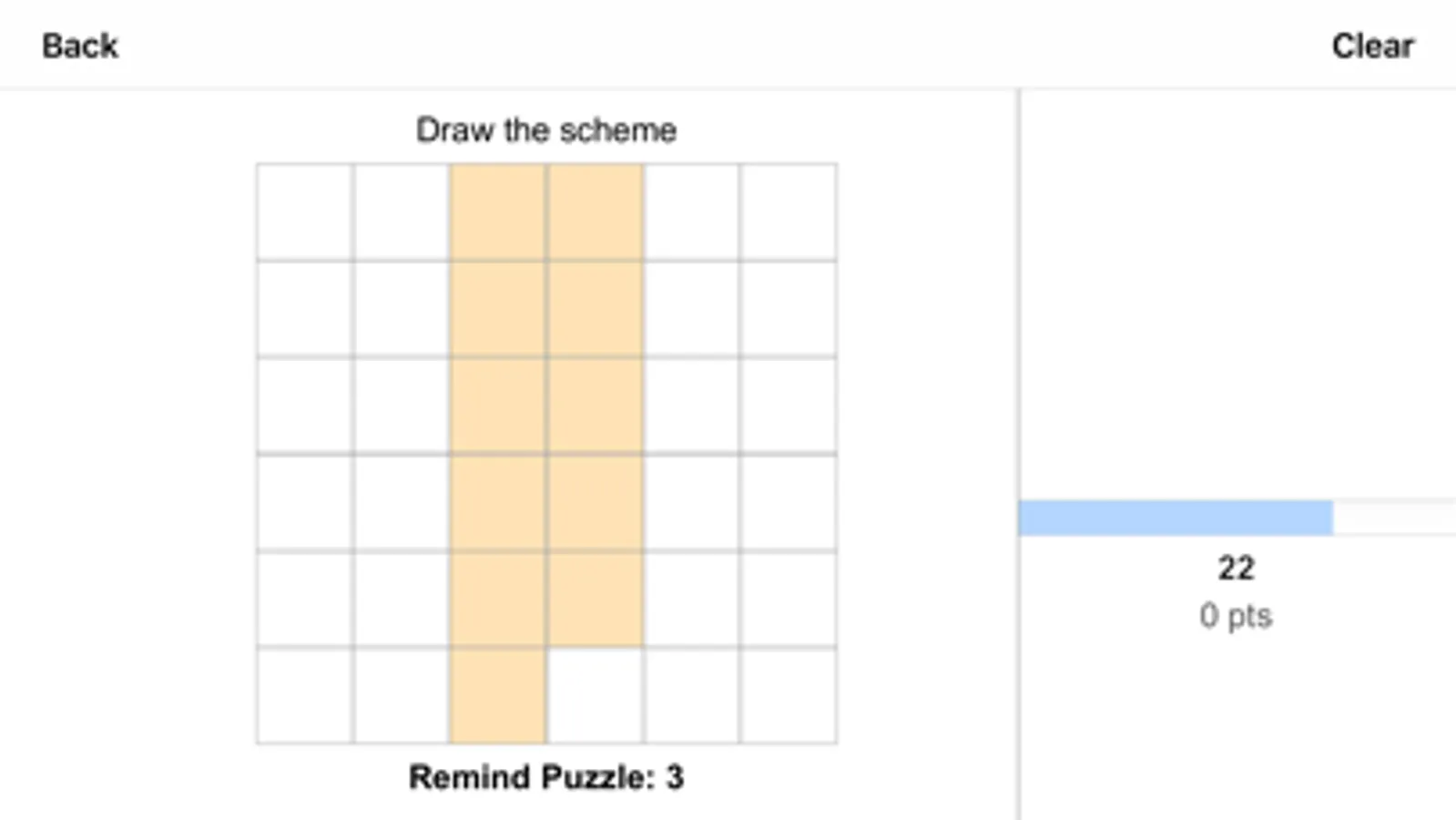Click the "0 pts" score text
Image resolution: width=1456 pixels, height=820 pixels.
click(1235, 616)
